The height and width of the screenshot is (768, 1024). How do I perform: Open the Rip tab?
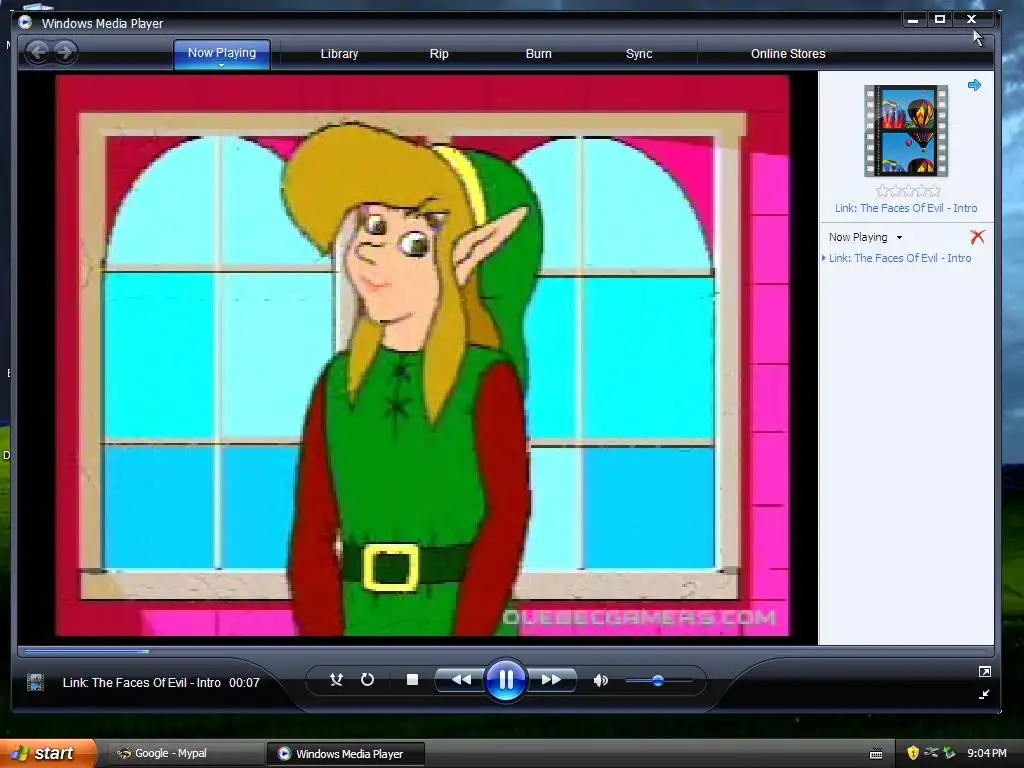pos(439,54)
